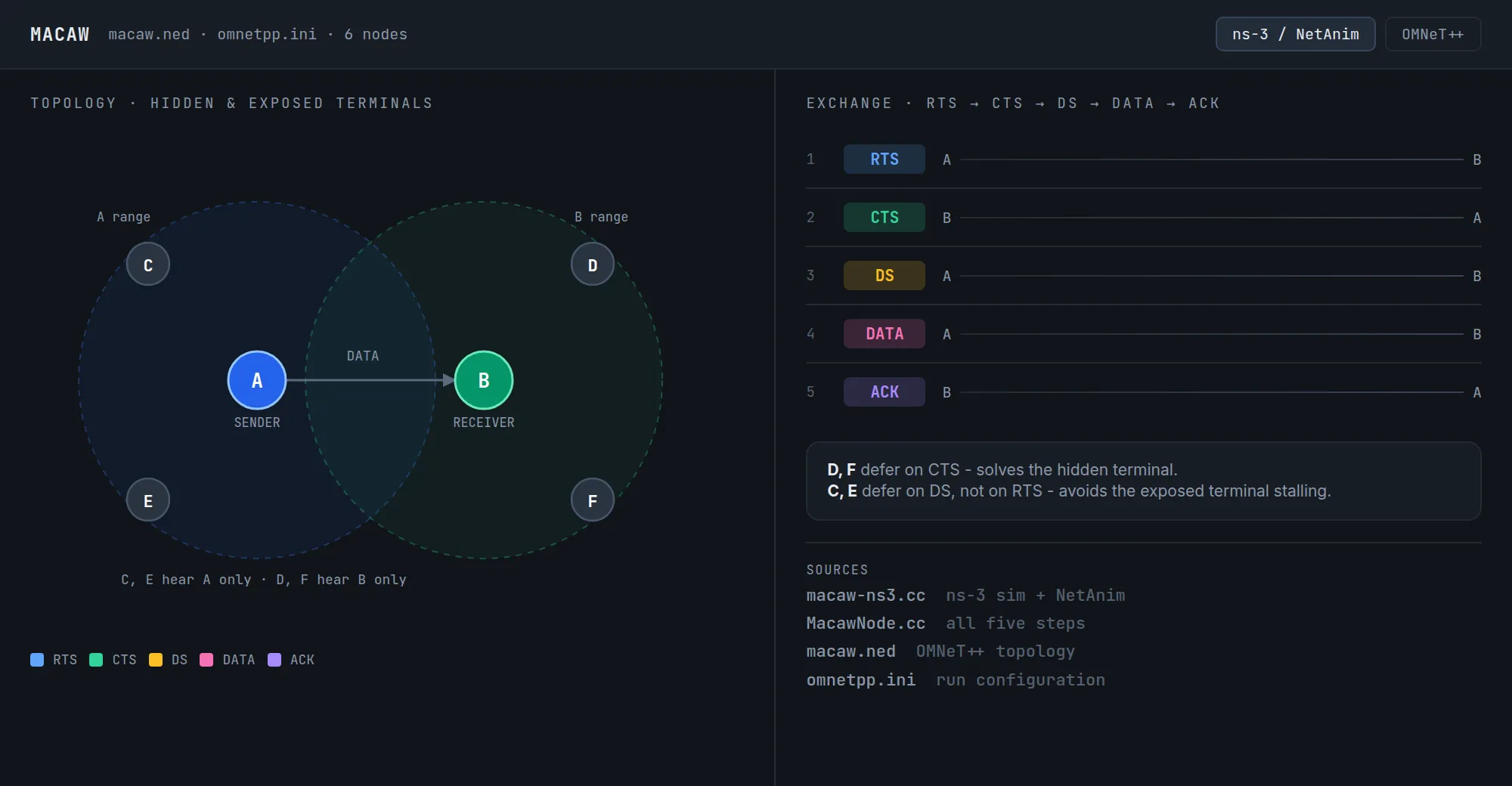Open the MacawNode.cc source file

tap(866, 624)
